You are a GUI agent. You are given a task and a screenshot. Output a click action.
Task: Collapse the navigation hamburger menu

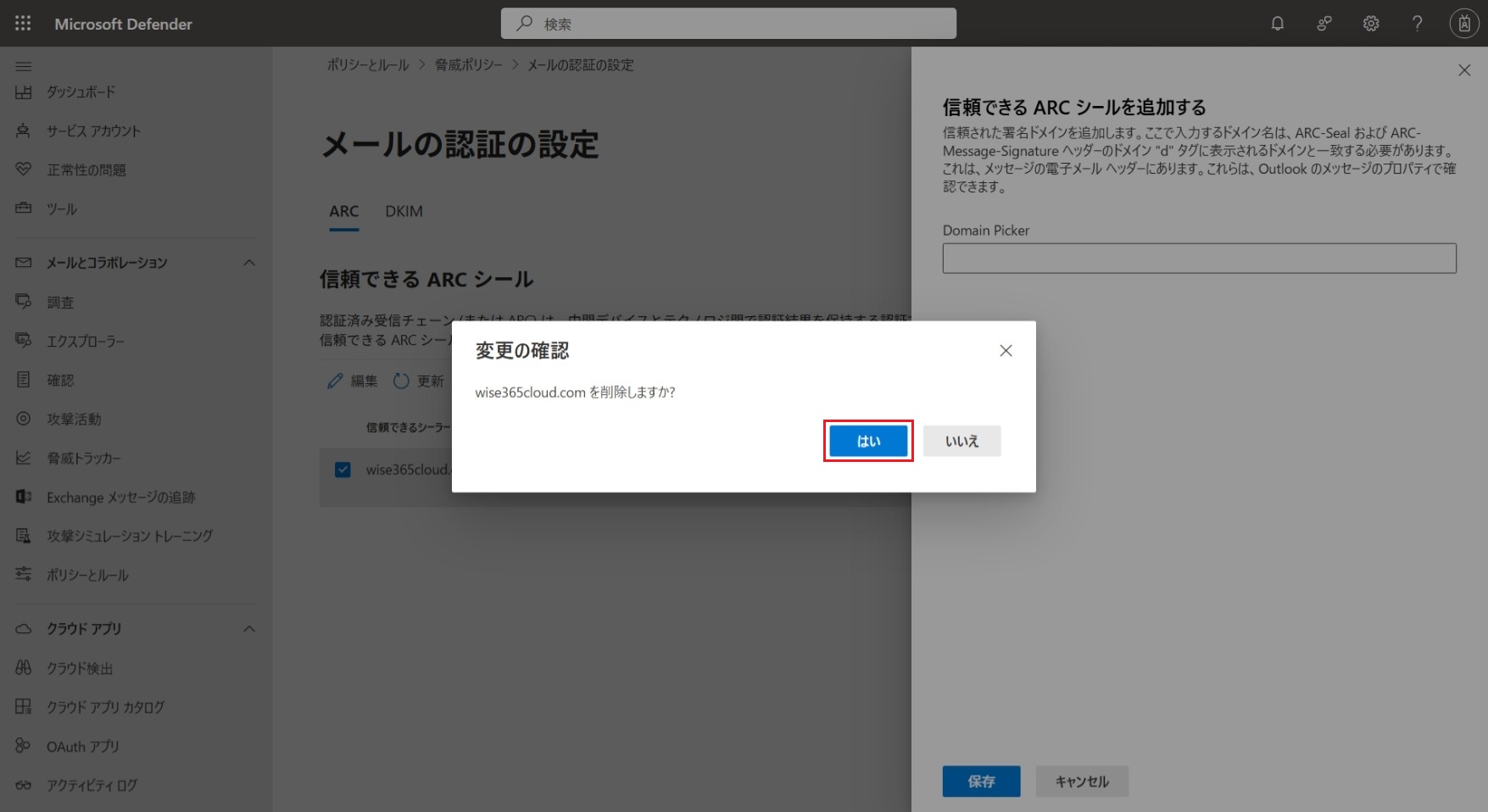tap(24, 66)
